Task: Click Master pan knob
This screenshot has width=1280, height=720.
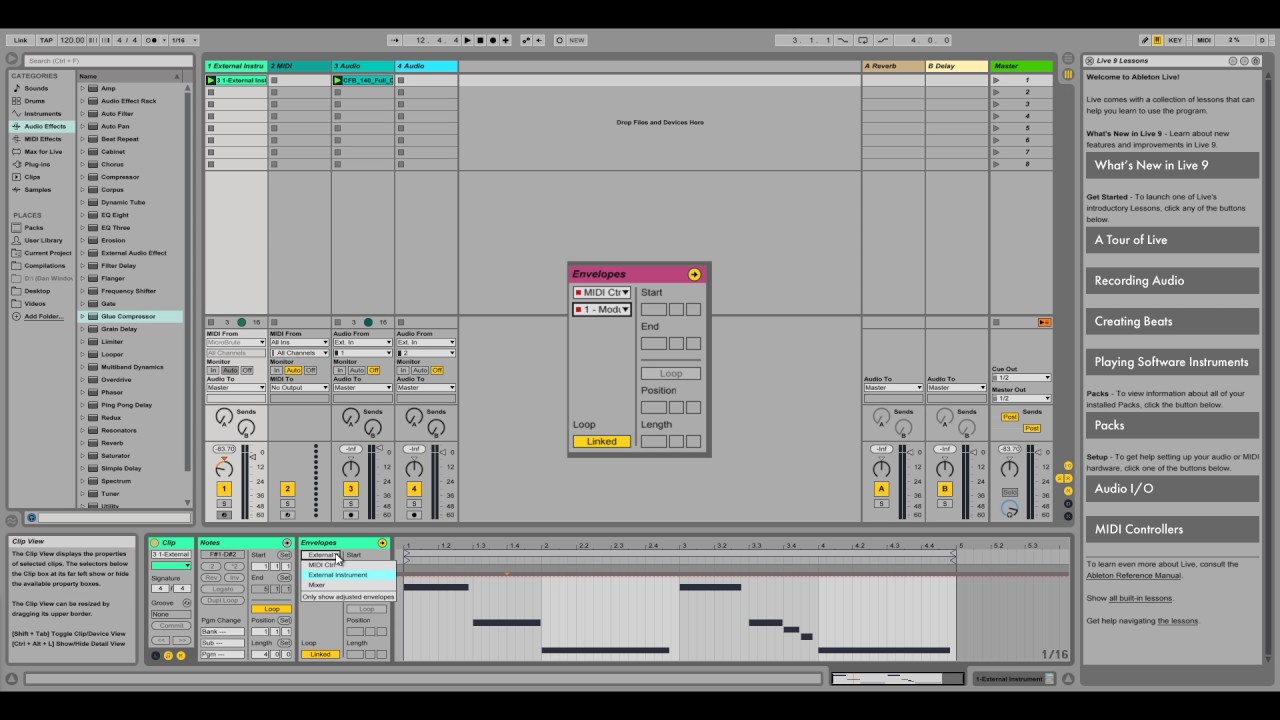Action: (x=1010, y=469)
